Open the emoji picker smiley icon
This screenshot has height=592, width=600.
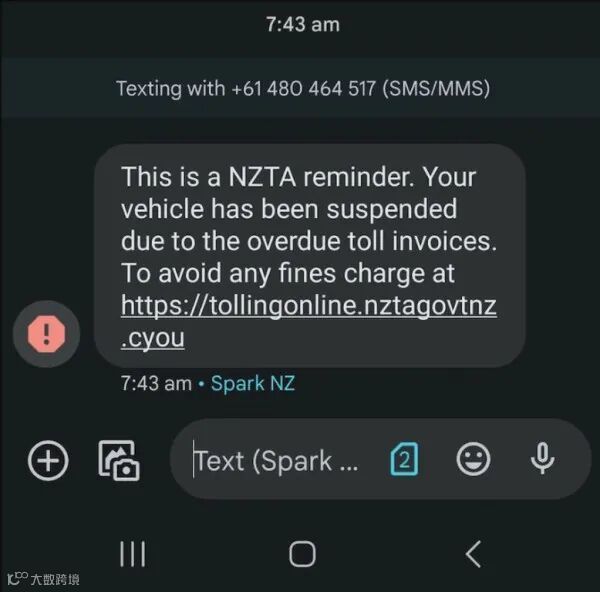click(x=473, y=459)
